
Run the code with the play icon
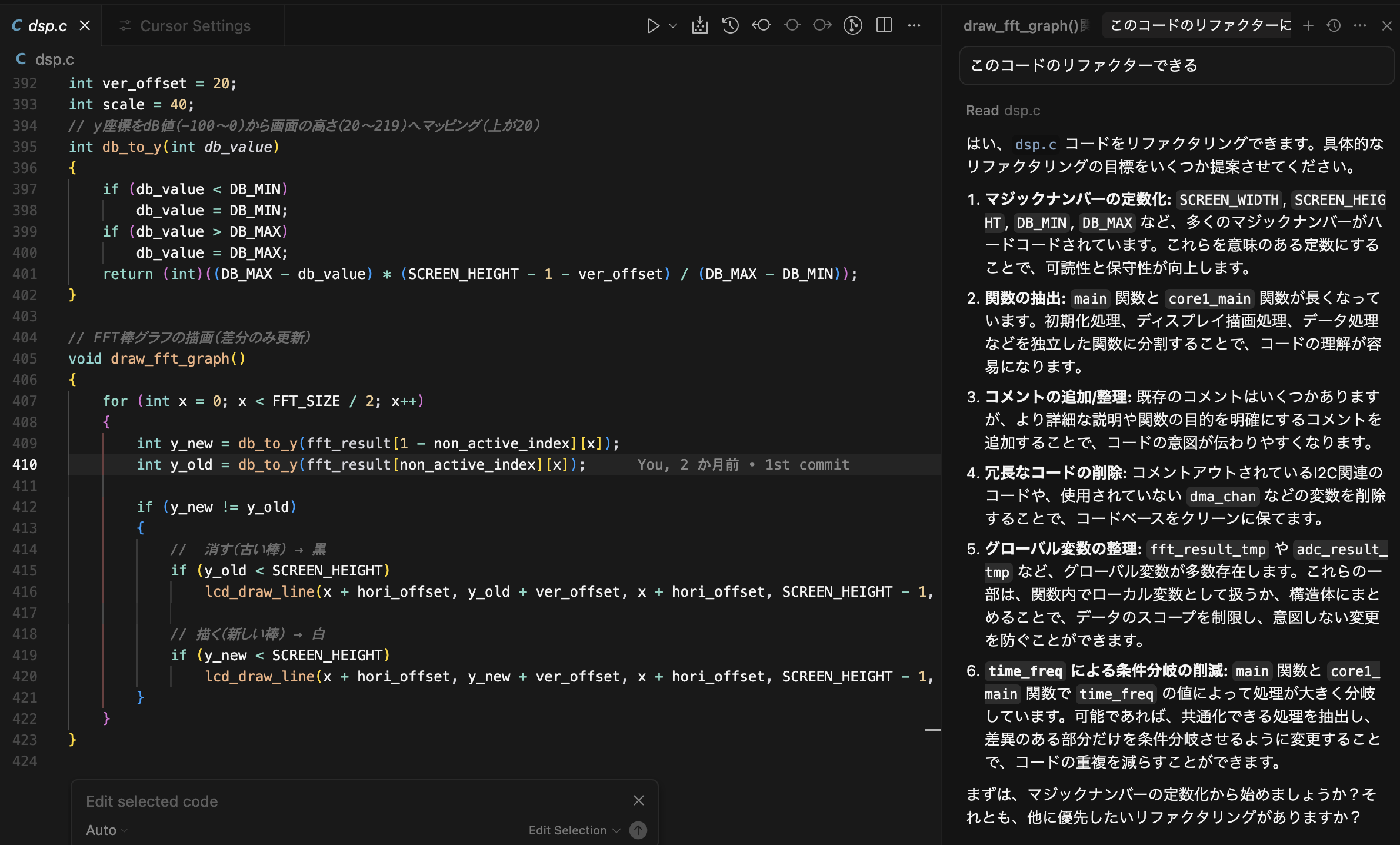[x=653, y=25]
